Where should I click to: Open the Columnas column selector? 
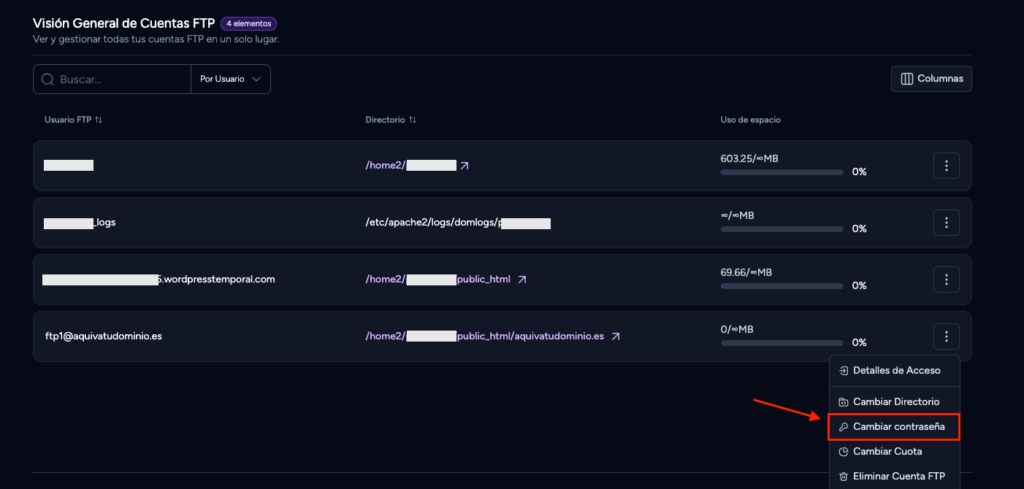pyautogui.click(x=931, y=78)
